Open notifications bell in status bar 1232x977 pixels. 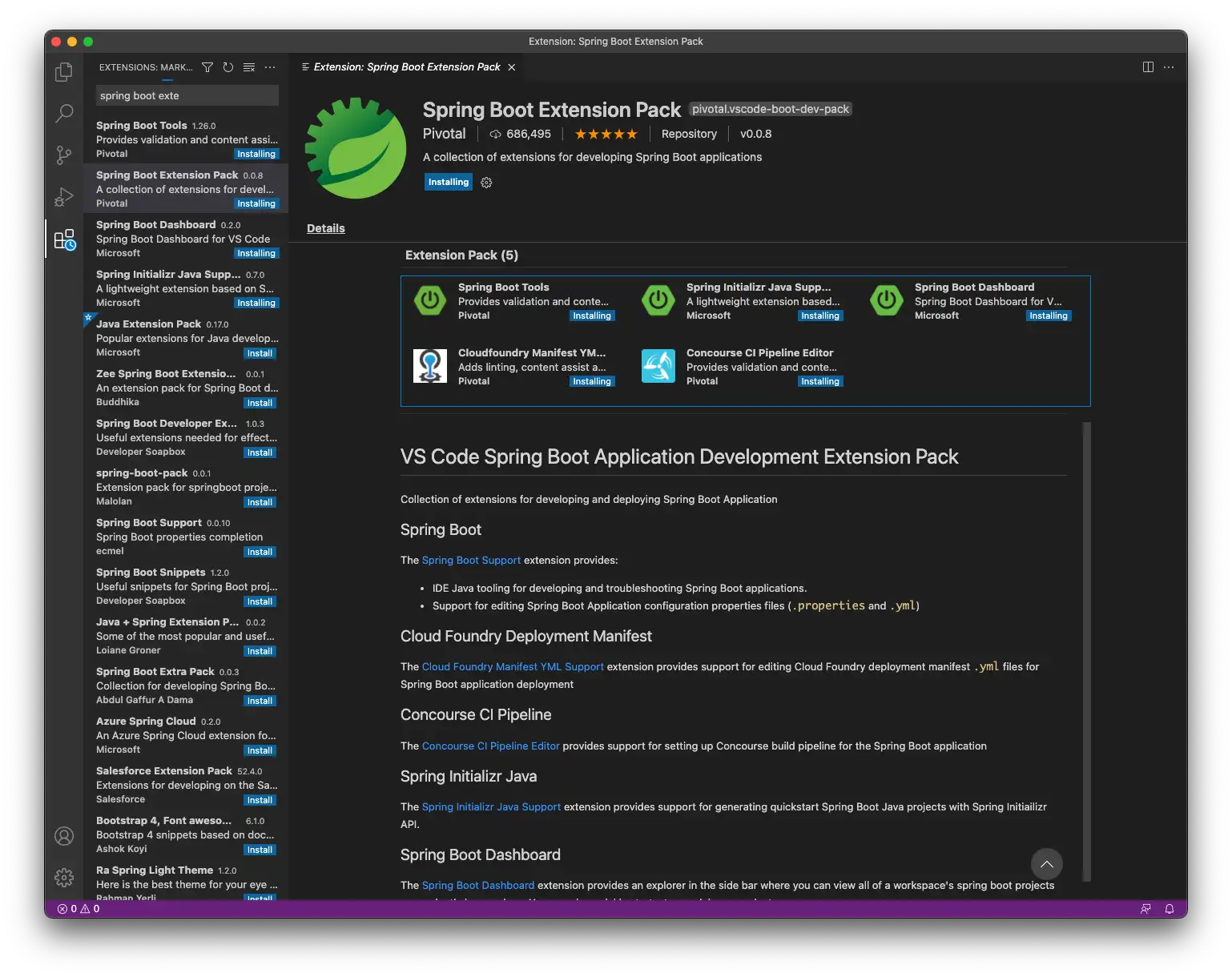1170,909
